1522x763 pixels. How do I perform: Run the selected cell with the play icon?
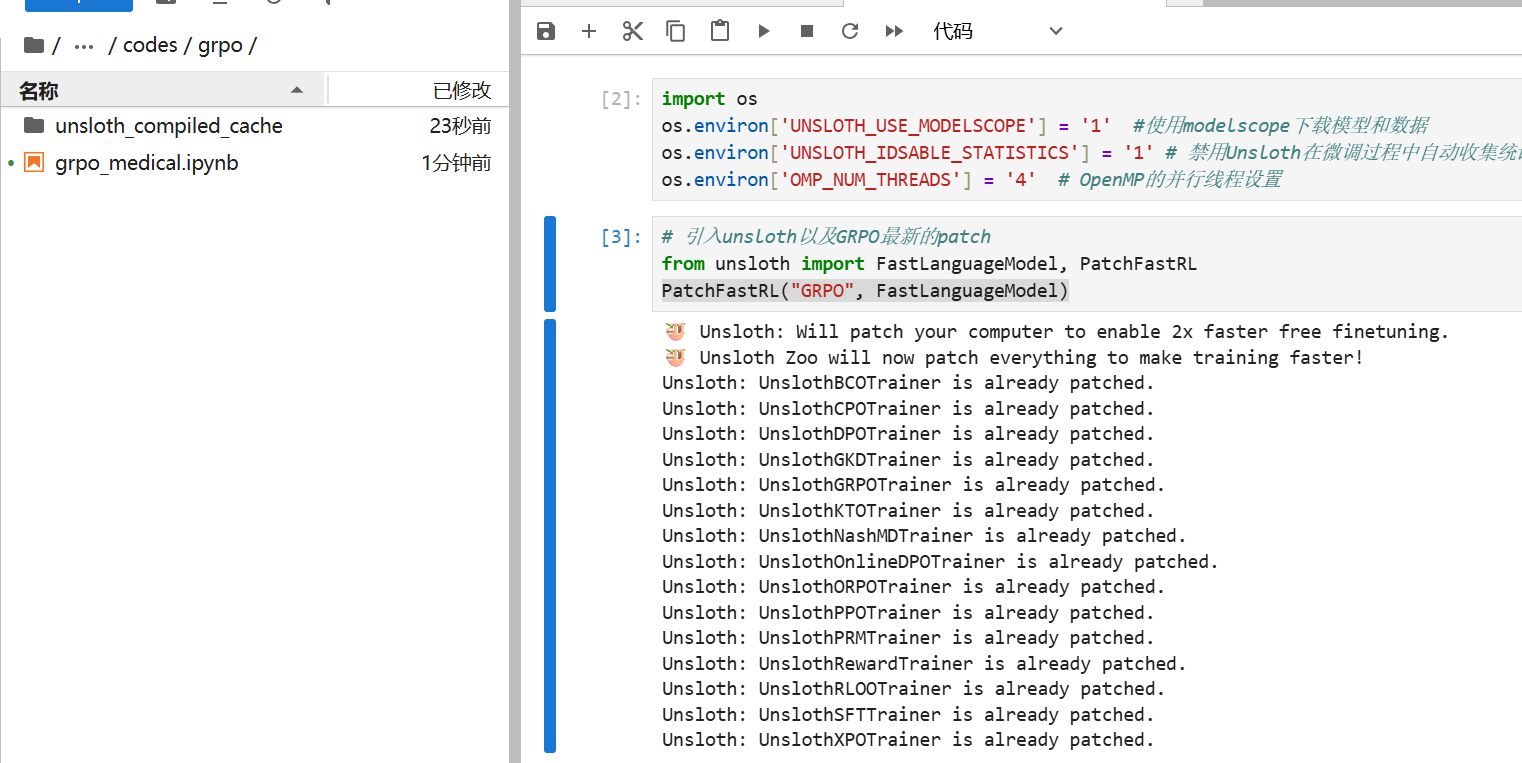[764, 31]
